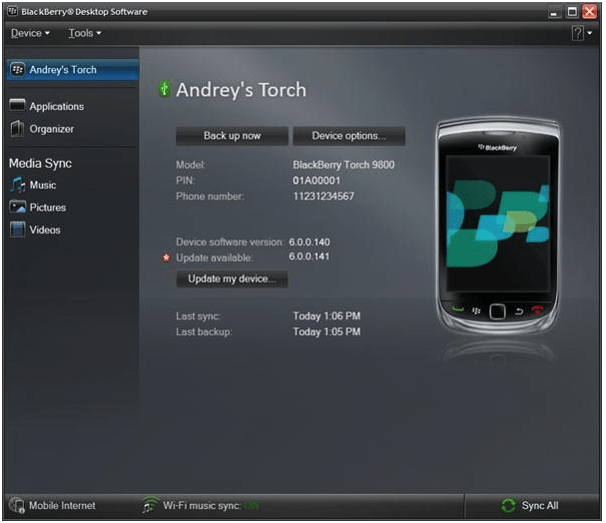Open the Tools menu
This screenshot has height=523, width=606.
(85, 33)
